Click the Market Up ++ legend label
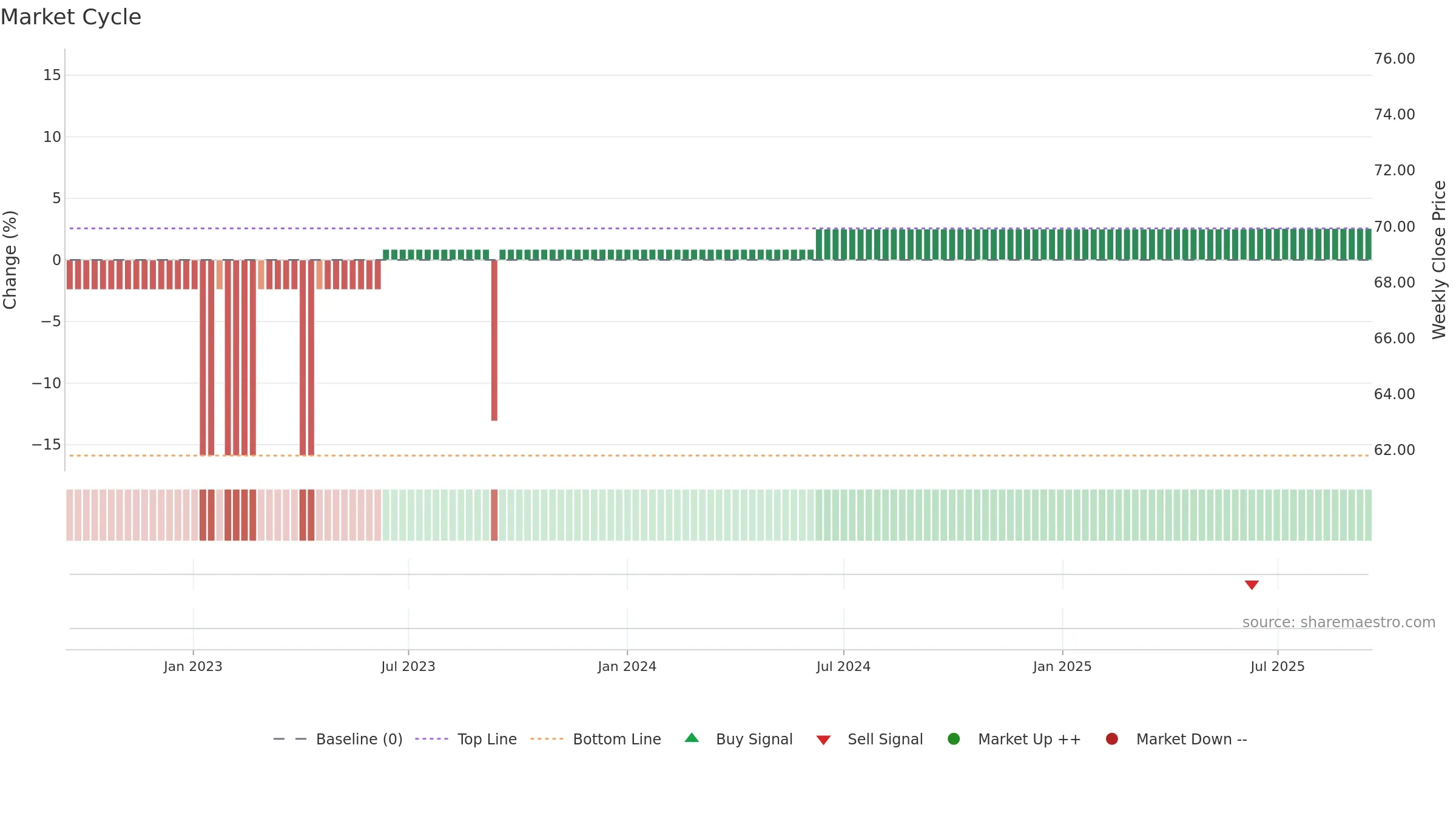This screenshot has width=1456, height=819. tap(1030, 739)
